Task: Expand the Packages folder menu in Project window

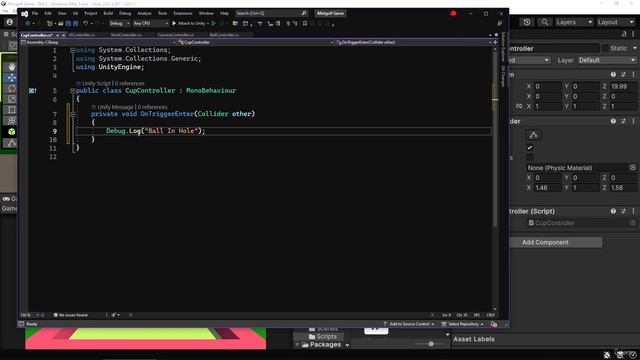Action: click(x=347, y=345)
